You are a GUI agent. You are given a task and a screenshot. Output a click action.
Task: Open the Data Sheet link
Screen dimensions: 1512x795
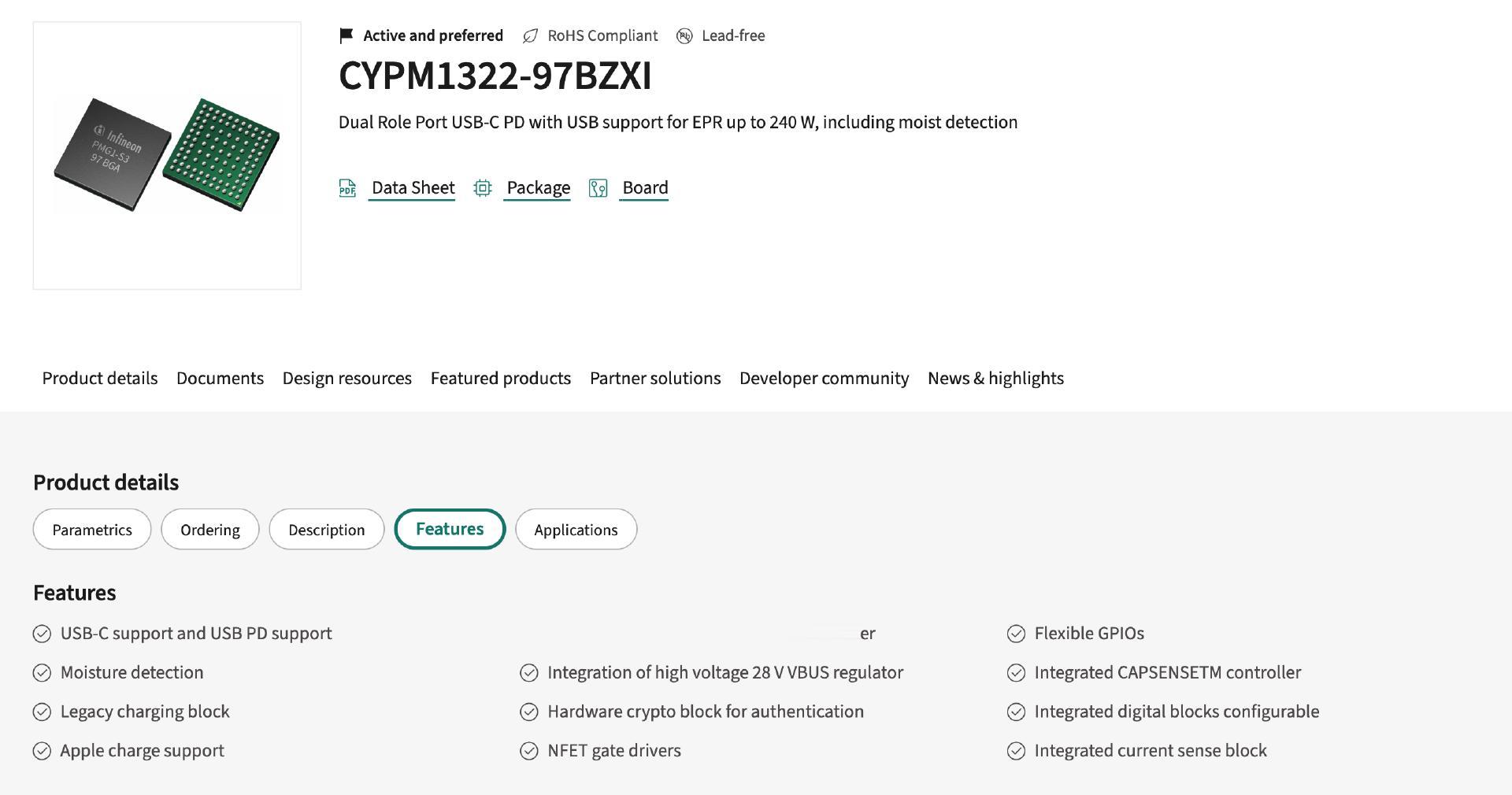tap(413, 188)
